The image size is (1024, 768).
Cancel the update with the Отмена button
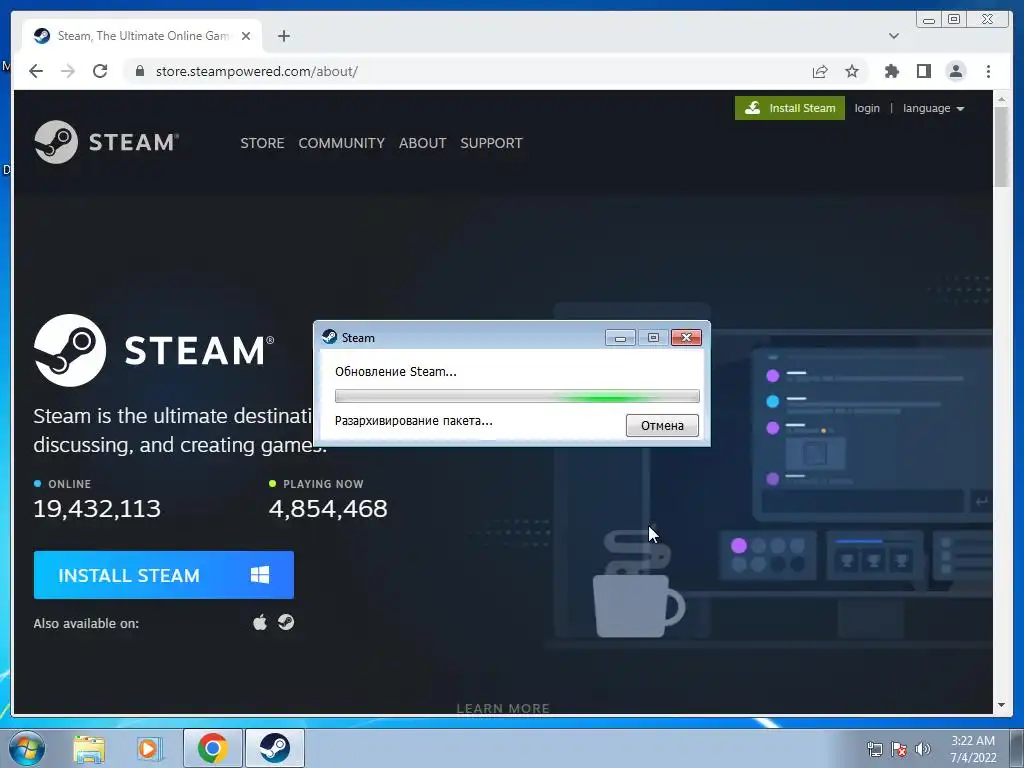[662, 425]
